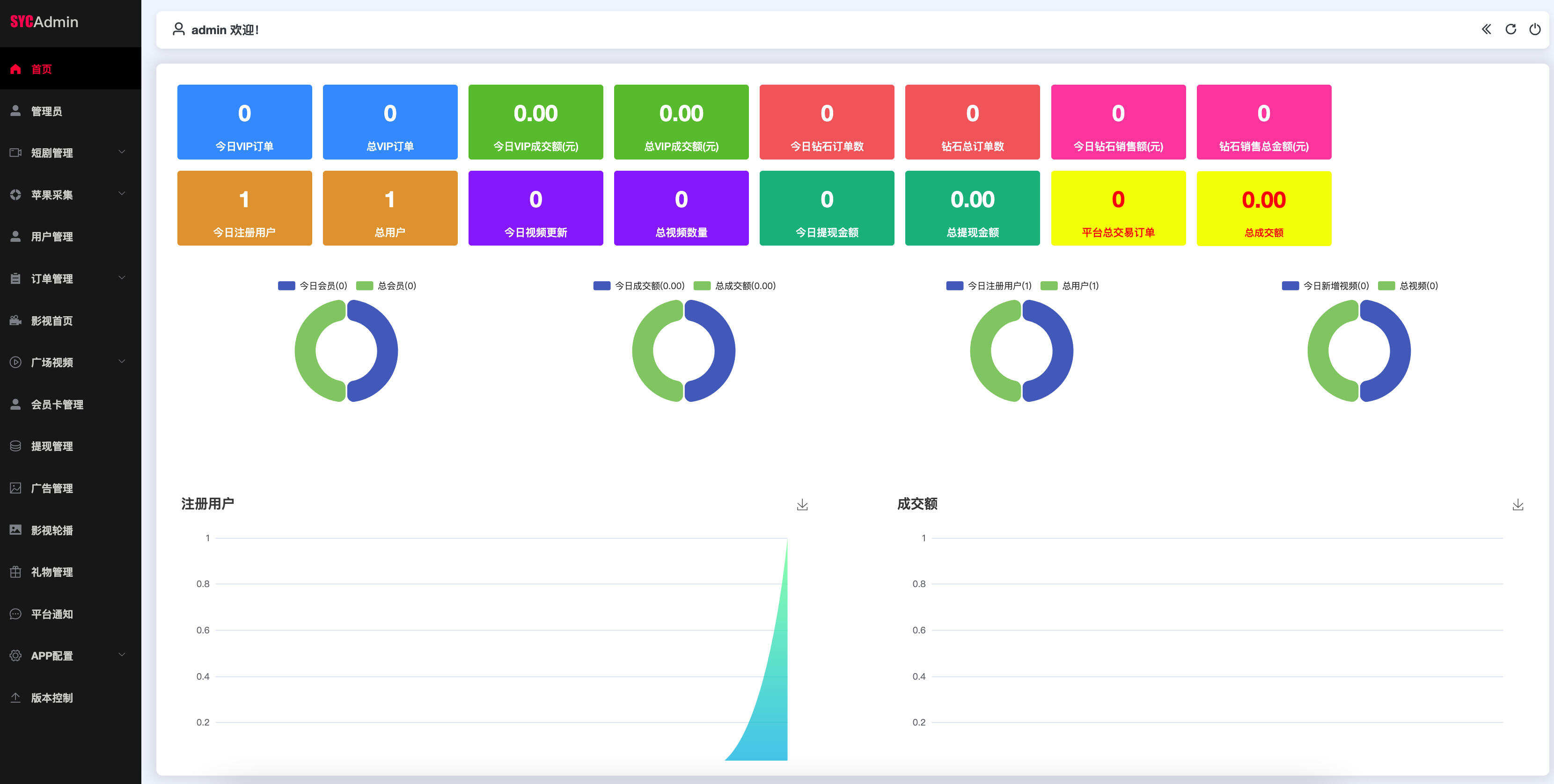Click the green 总视频(0) legend swatch
The width and height of the screenshot is (1554, 784).
[x=1386, y=286]
